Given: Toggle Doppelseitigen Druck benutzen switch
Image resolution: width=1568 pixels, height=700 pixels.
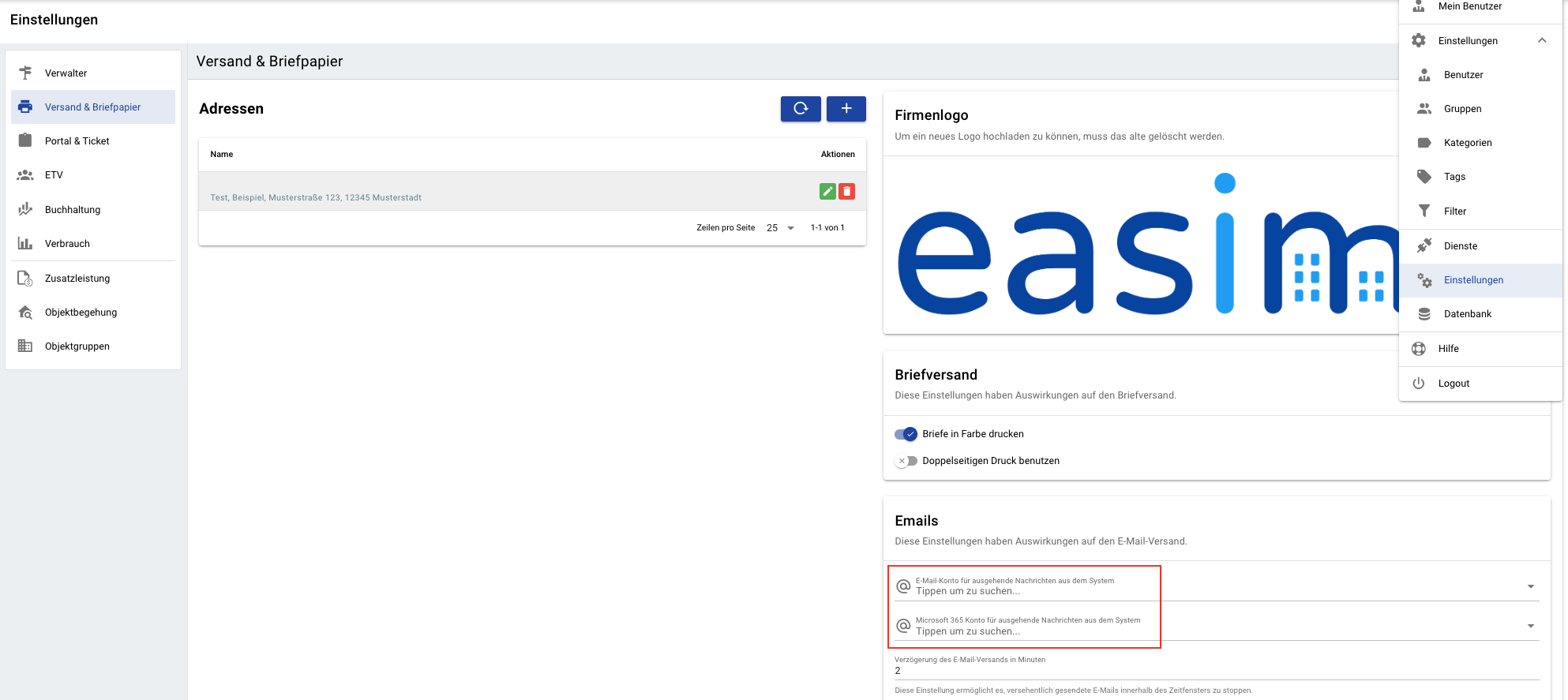Looking at the screenshot, I should 906,461.
